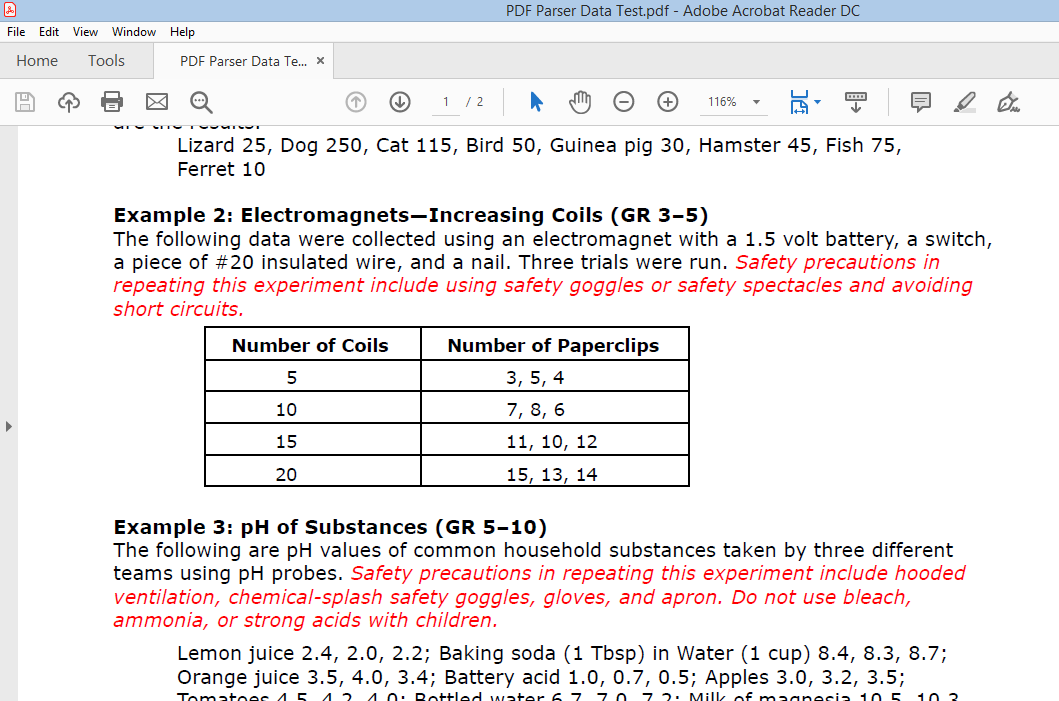Print the current document

click(111, 101)
